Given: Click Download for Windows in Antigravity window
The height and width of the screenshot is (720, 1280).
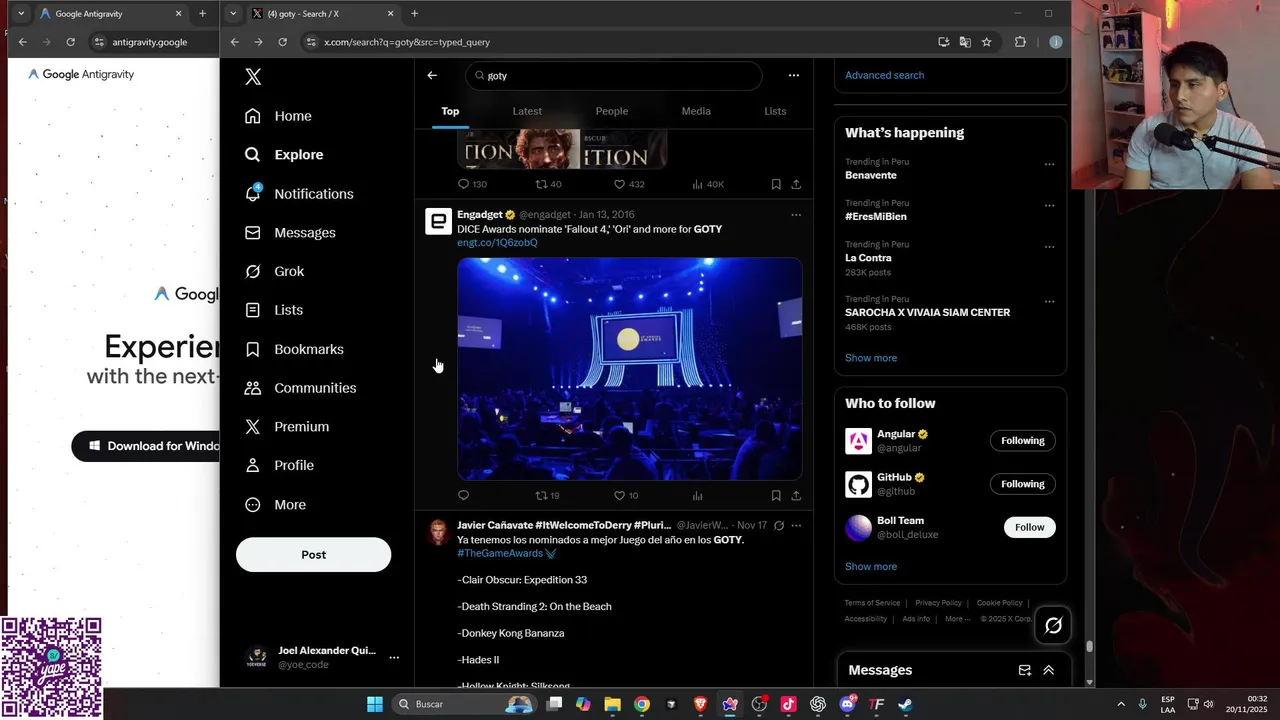Looking at the screenshot, I should pos(146,446).
